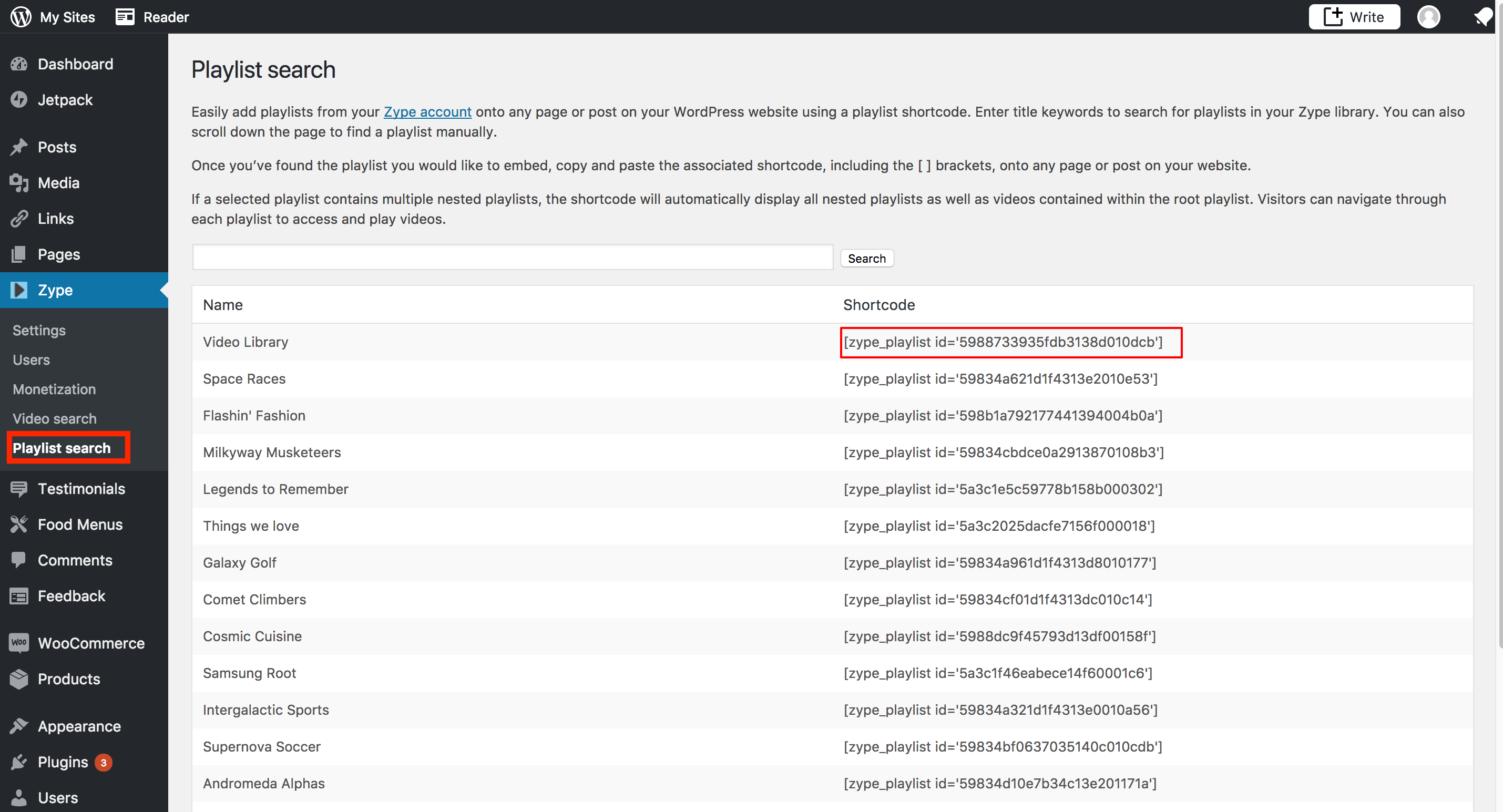Click Samsung Root playlist name
The width and height of the screenshot is (1503, 812).
tap(249, 673)
